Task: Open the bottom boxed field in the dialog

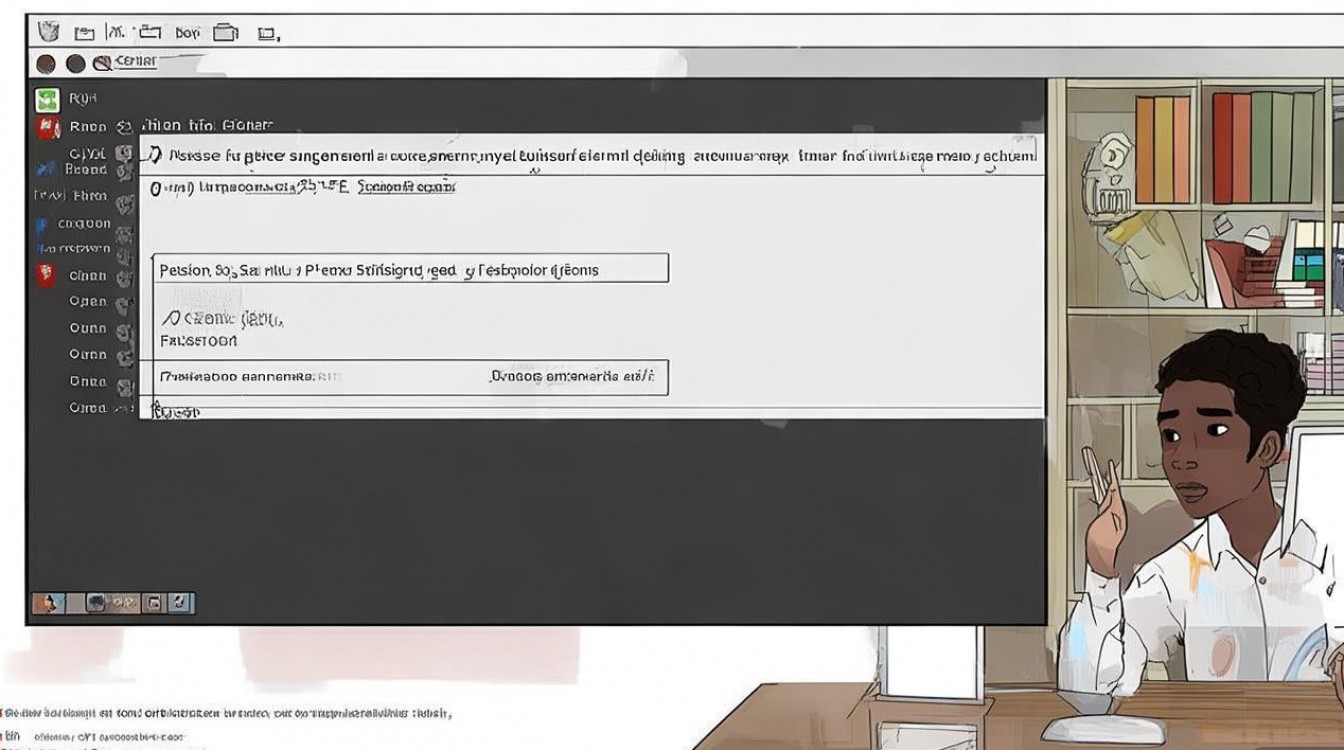Action: [x=411, y=377]
